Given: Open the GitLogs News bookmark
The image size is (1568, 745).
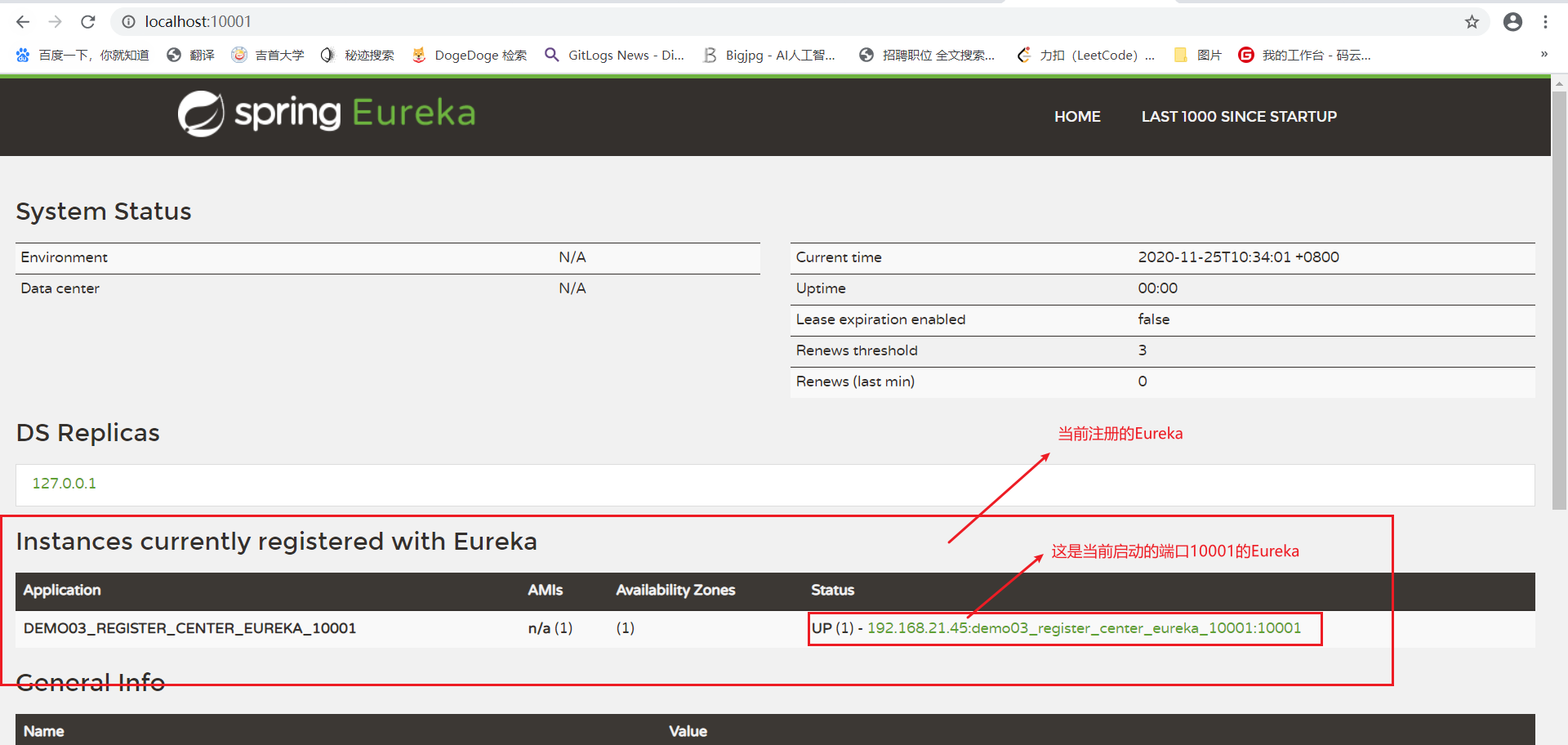Looking at the screenshot, I should [x=614, y=55].
